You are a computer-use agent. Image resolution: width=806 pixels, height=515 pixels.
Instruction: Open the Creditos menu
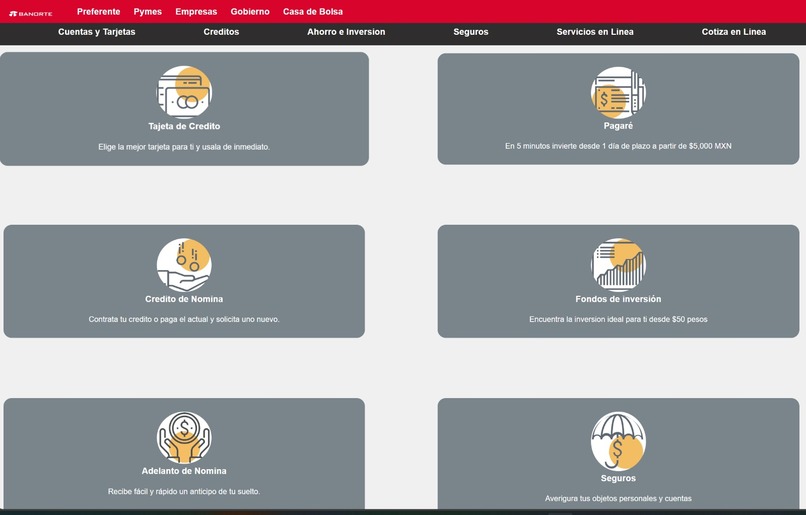pos(221,32)
